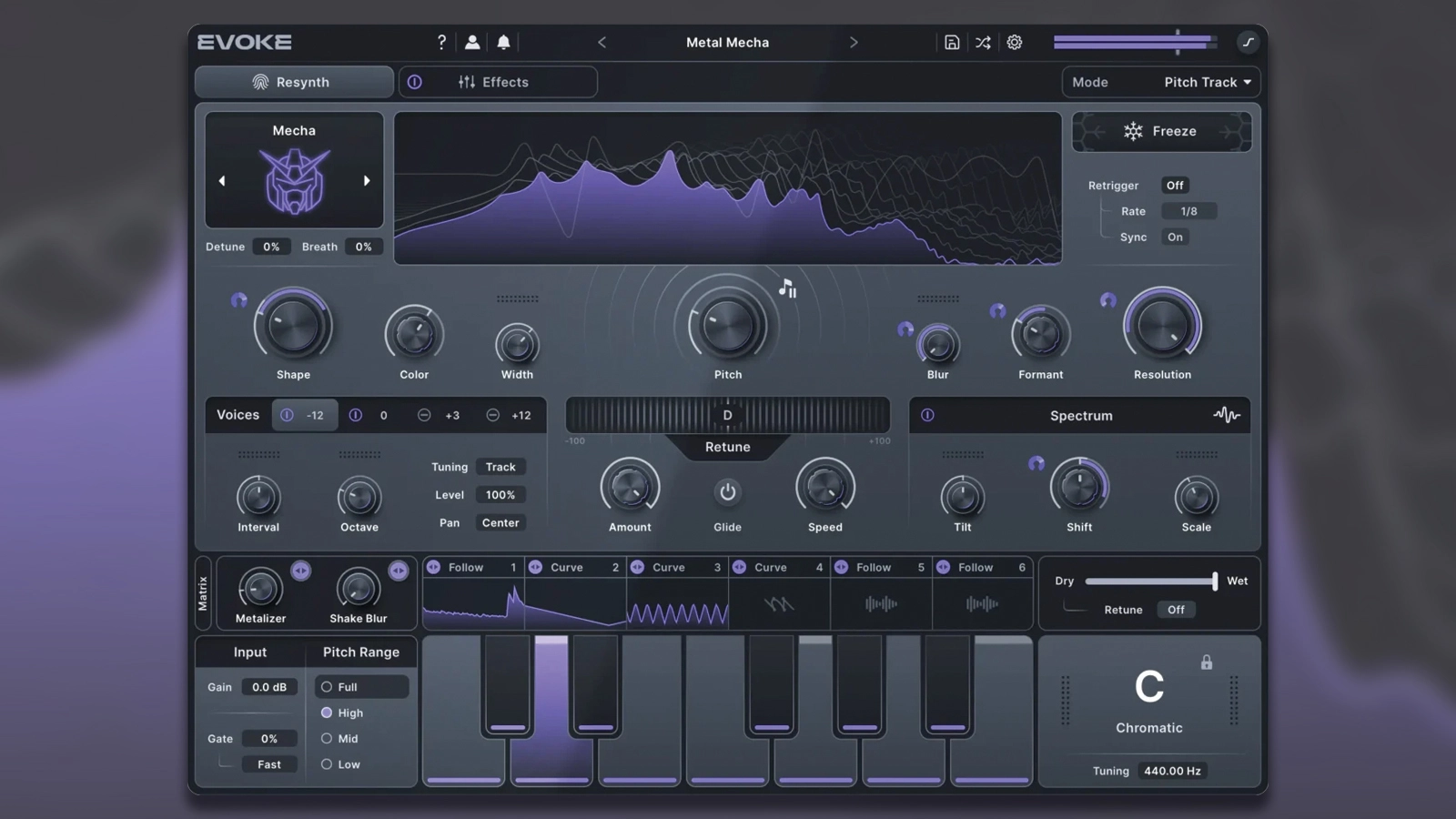Open the Effects tab
This screenshot has width=1456, height=819.
pyautogui.click(x=505, y=82)
